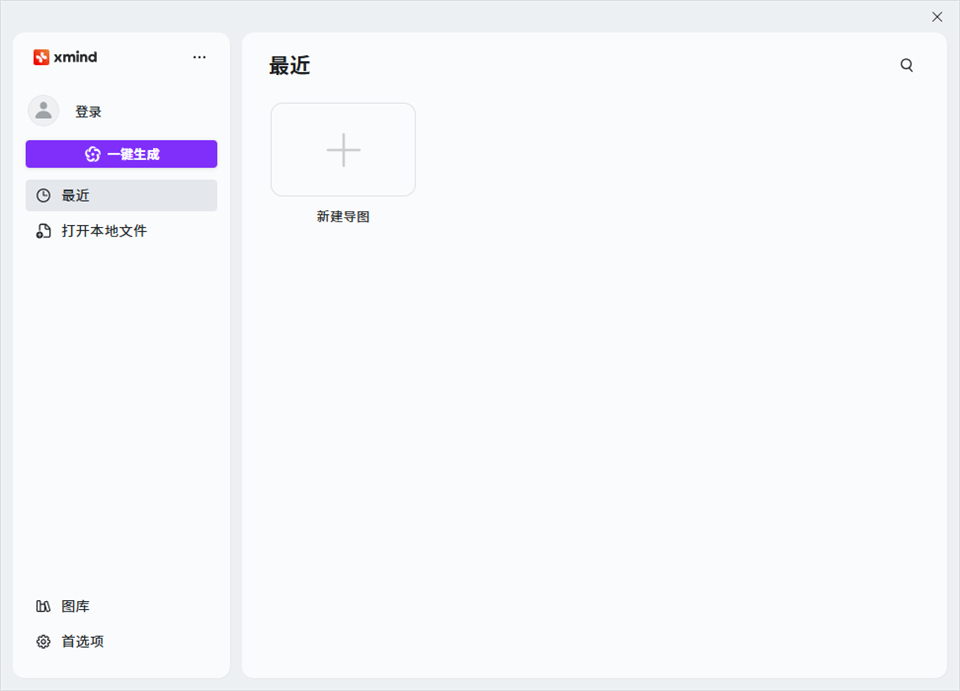Image resolution: width=960 pixels, height=691 pixels.
Task: Open the 首选项 preferences label
Action: [83, 642]
